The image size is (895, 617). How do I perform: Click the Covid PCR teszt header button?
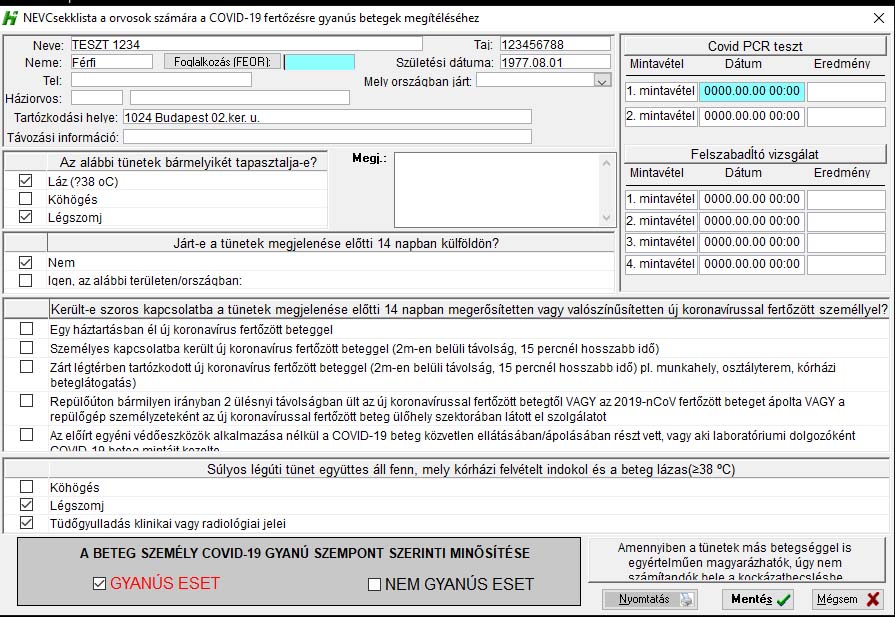pyautogui.click(x=755, y=46)
